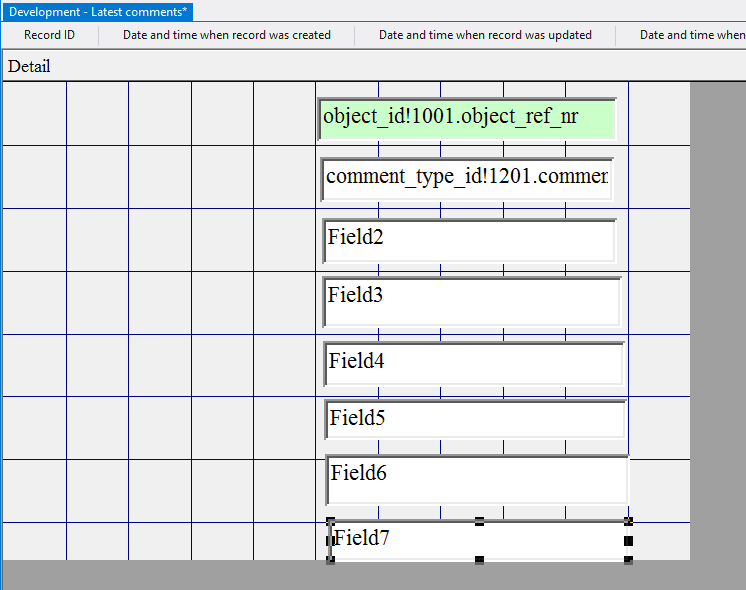Viewport: 746px width, 590px height.
Task: Click the partially visible rightmost date header
Action: click(x=692, y=35)
